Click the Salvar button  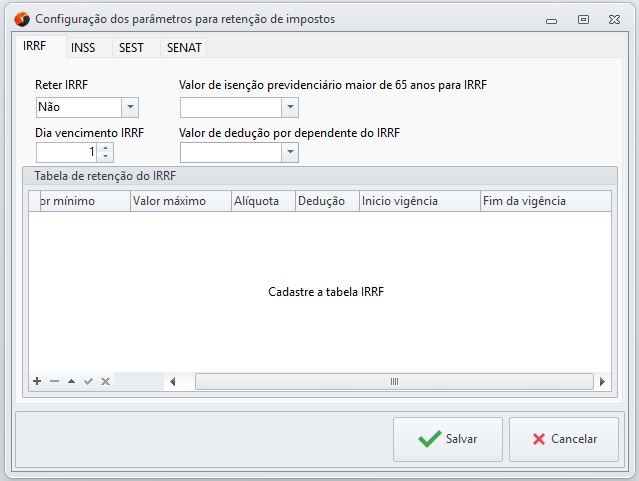pos(447,439)
